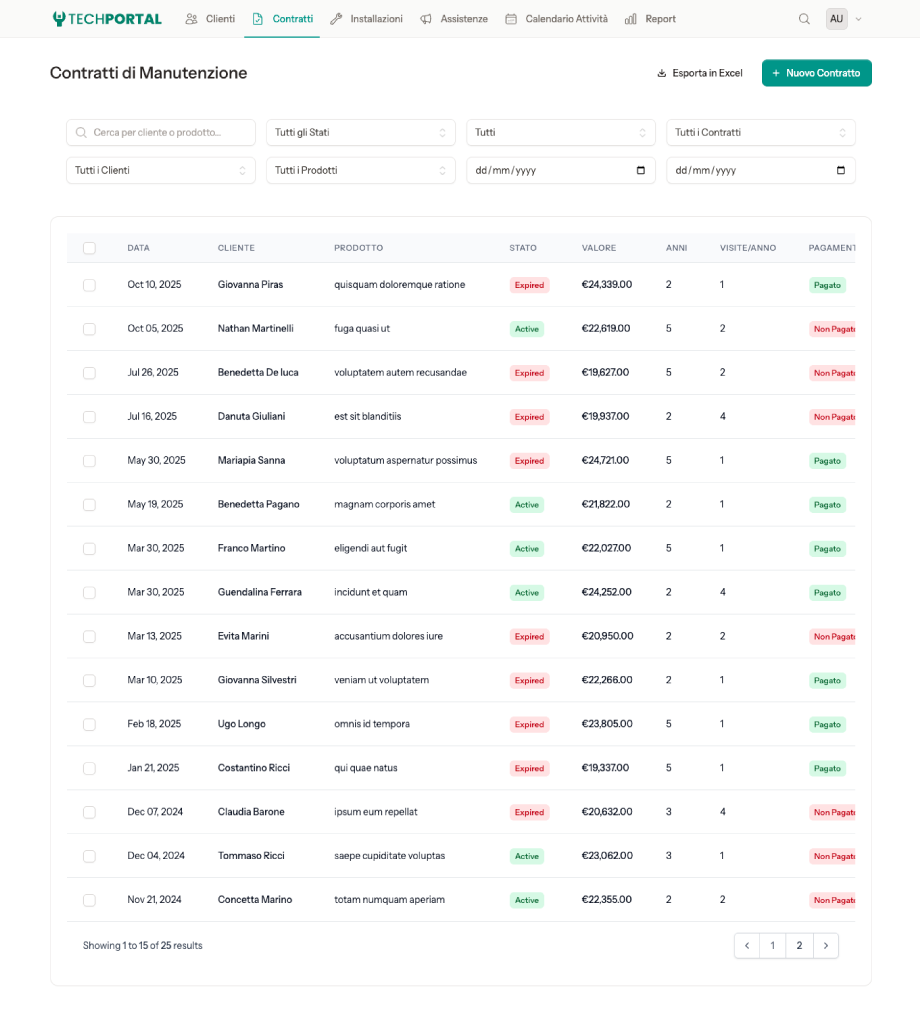The image size is (920, 1024).
Task: Expand the Tutti gli Stati dropdown
Action: [360, 132]
